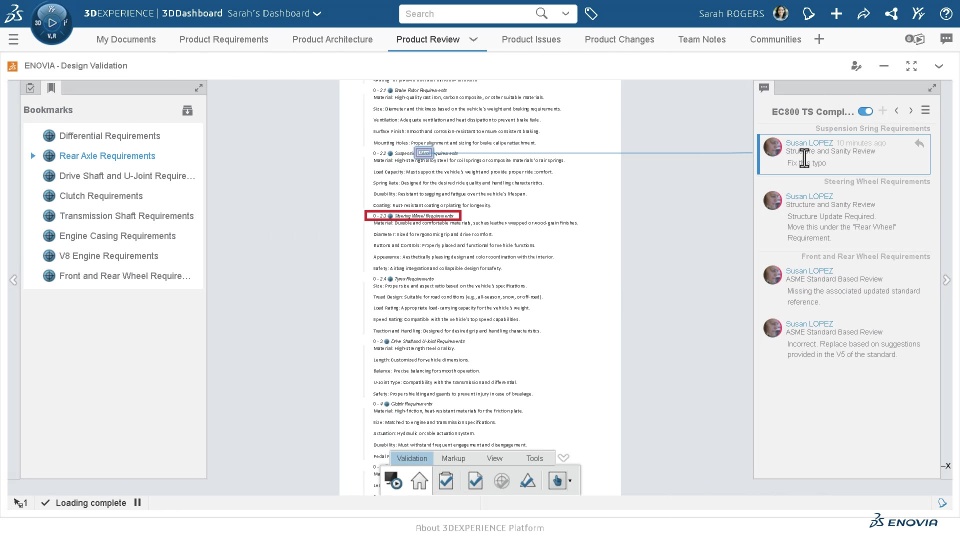Click the plus icon in the top bar
This screenshot has height=540, width=960.
[836, 13]
